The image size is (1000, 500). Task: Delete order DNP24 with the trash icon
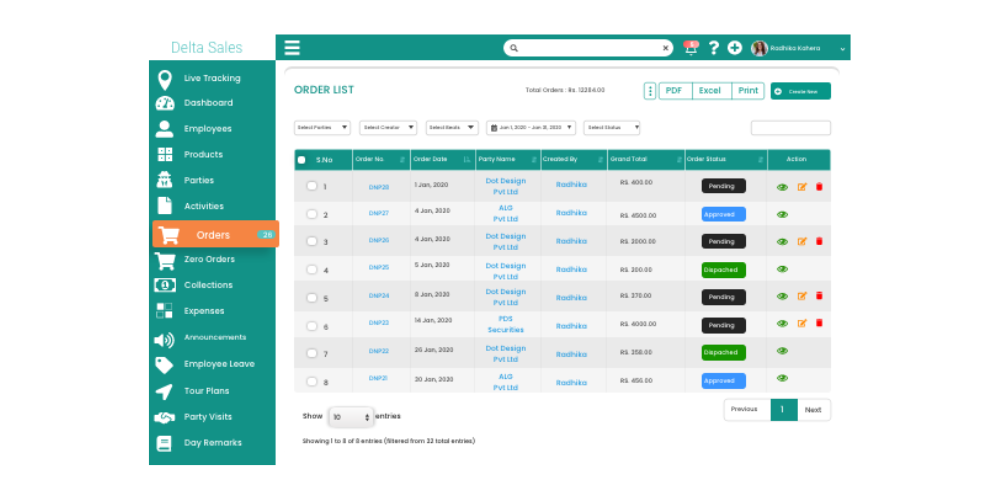820,296
